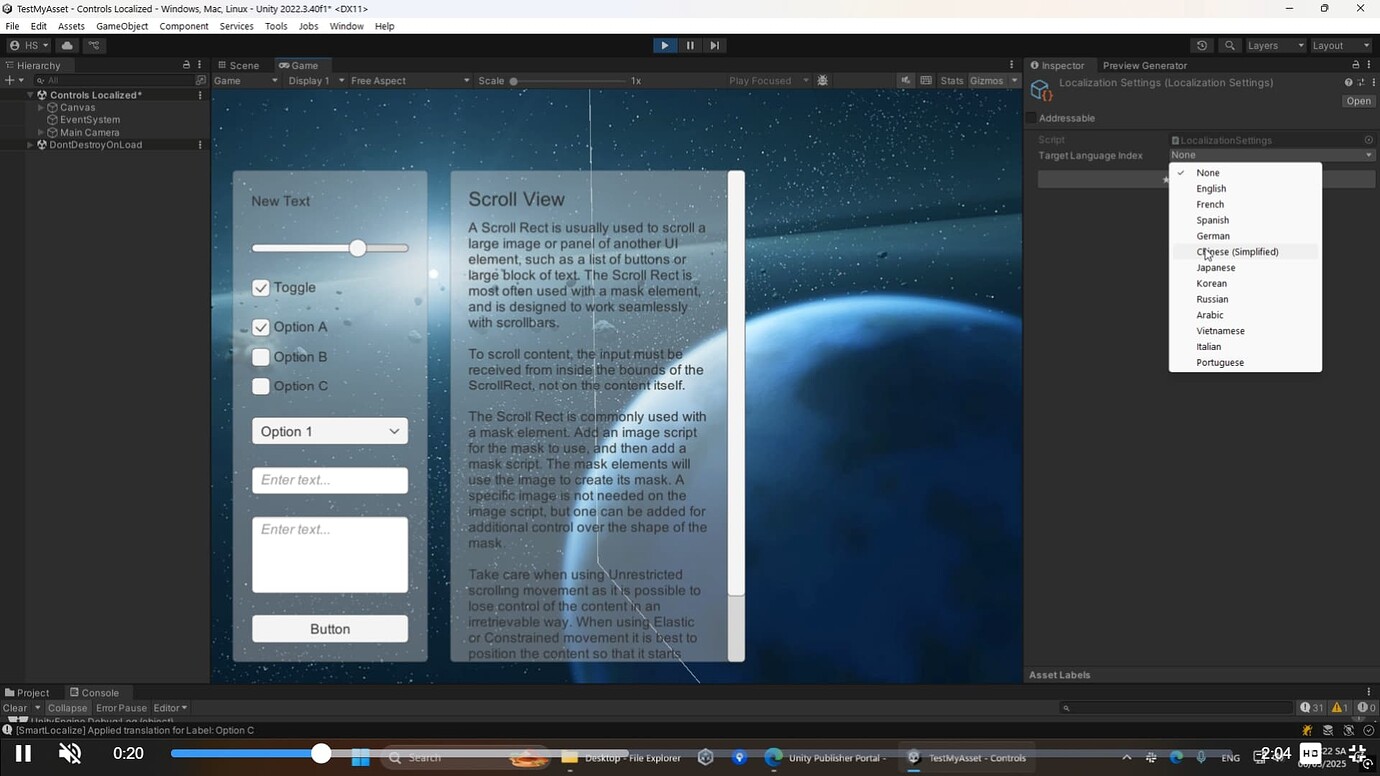
Task: Enable the Addressable checkbox in the Inspector
Action: (1031, 117)
